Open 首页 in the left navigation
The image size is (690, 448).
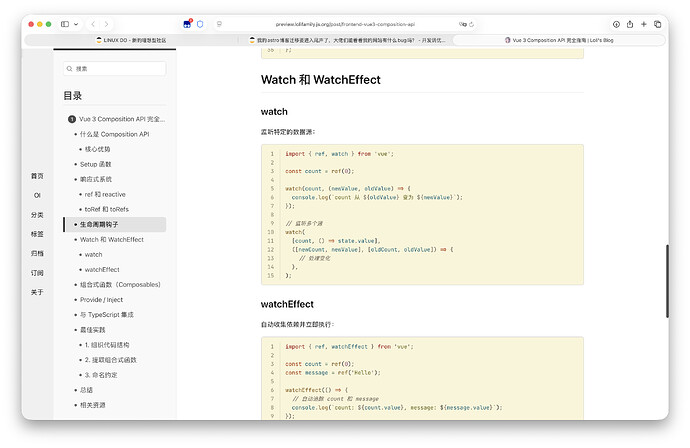point(37,176)
